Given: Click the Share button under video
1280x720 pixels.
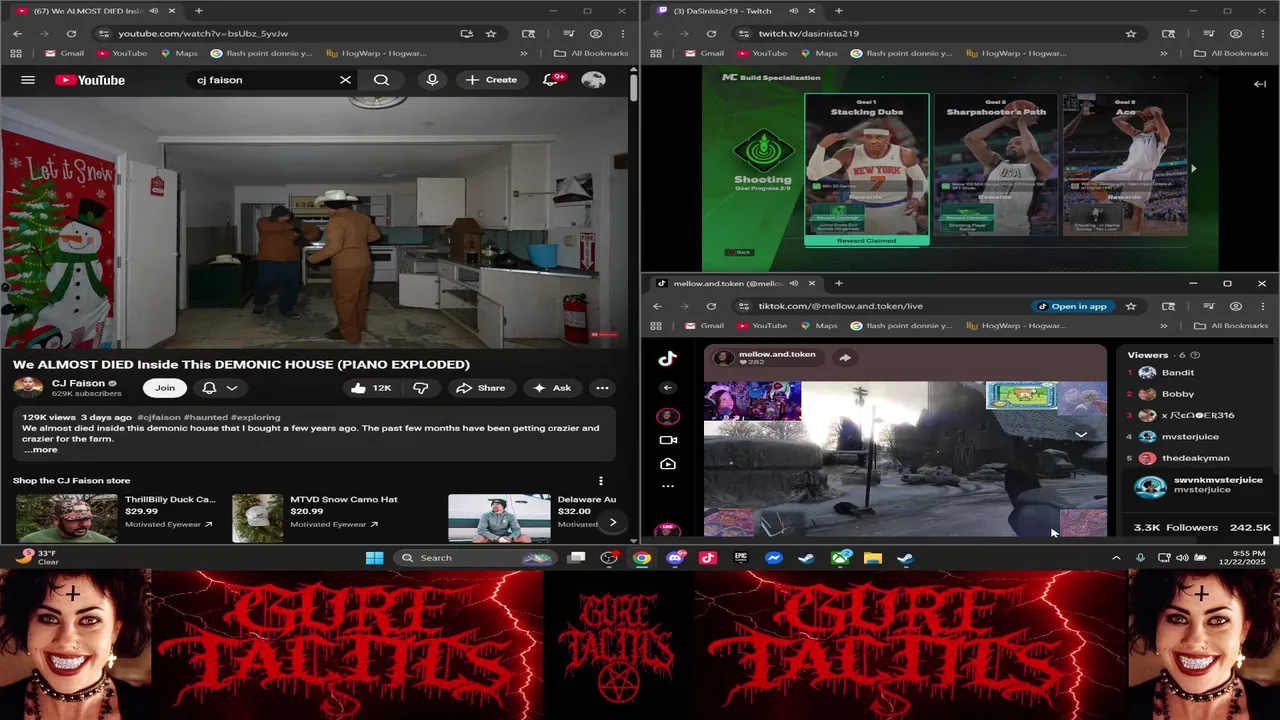Looking at the screenshot, I should [480, 388].
